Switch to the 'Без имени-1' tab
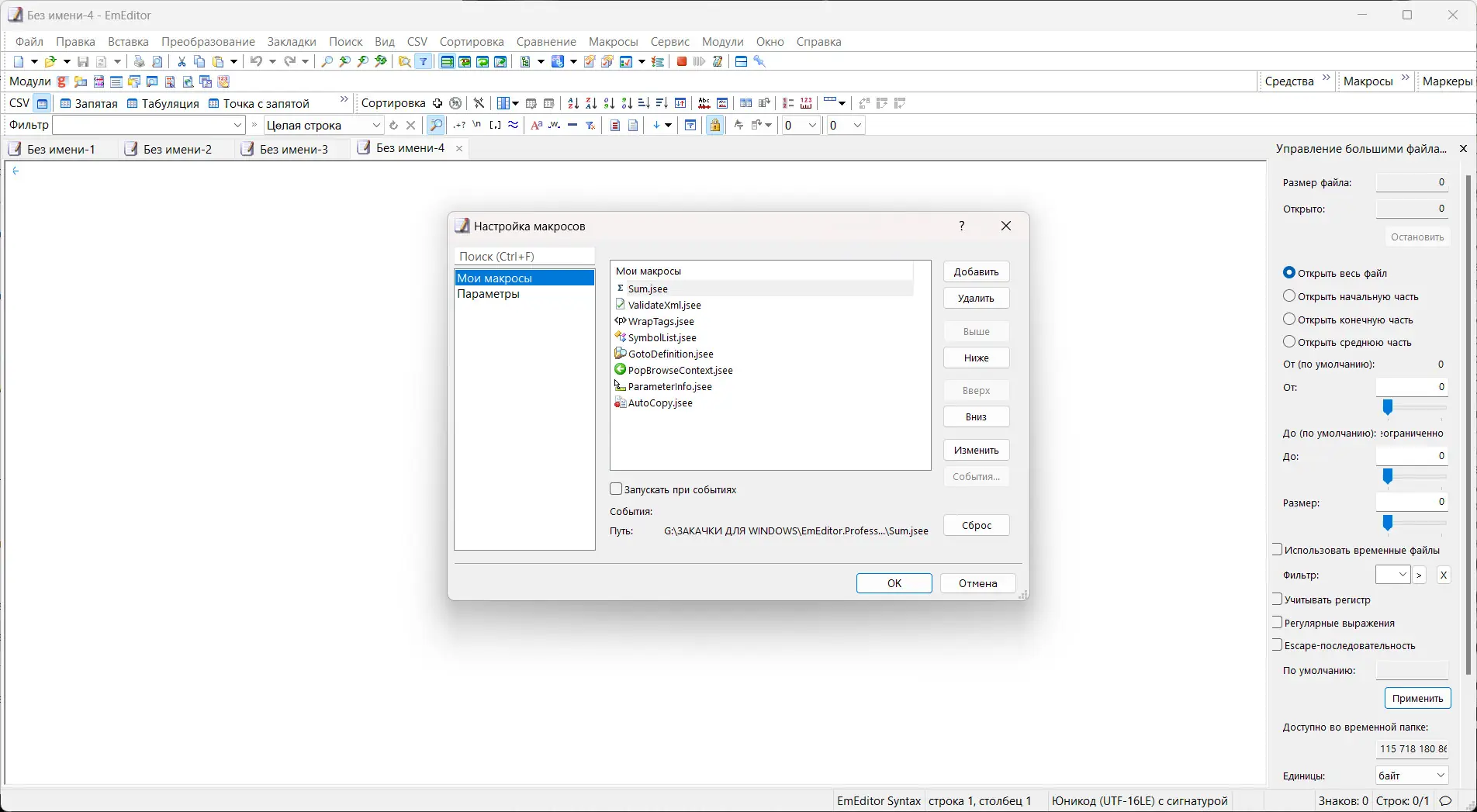 pos(61,149)
